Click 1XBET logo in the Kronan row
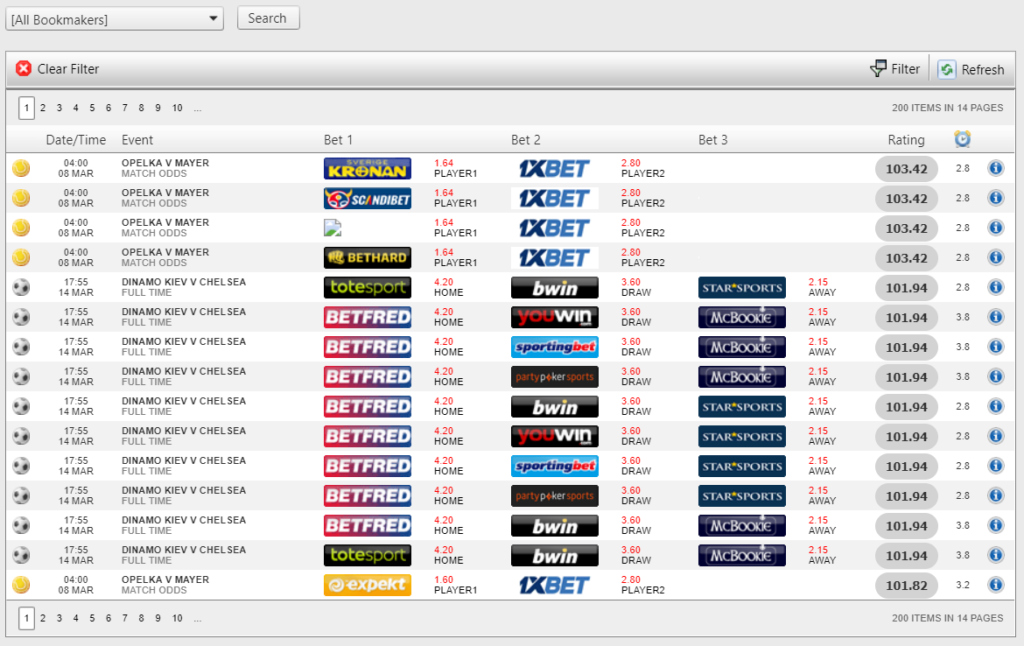The width and height of the screenshot is (1024, 646). pos(554,169)
